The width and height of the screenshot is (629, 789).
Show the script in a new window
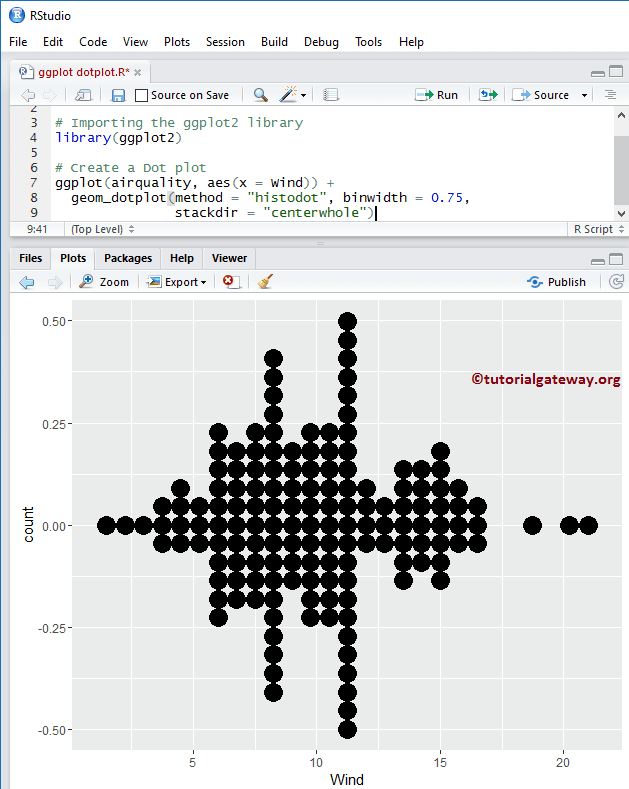(84, 95)
